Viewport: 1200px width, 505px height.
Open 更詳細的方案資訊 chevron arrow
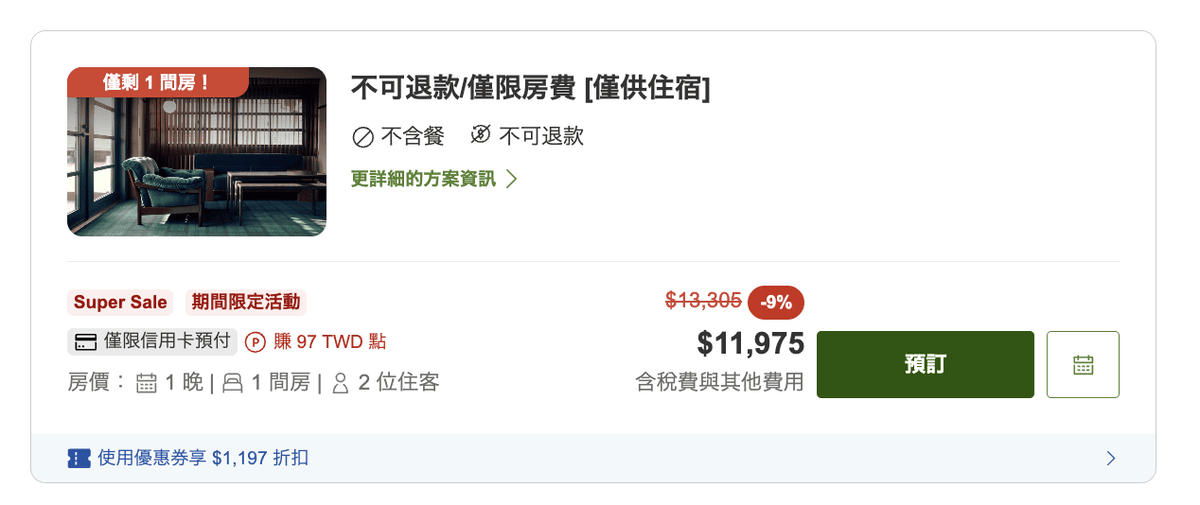511,179
